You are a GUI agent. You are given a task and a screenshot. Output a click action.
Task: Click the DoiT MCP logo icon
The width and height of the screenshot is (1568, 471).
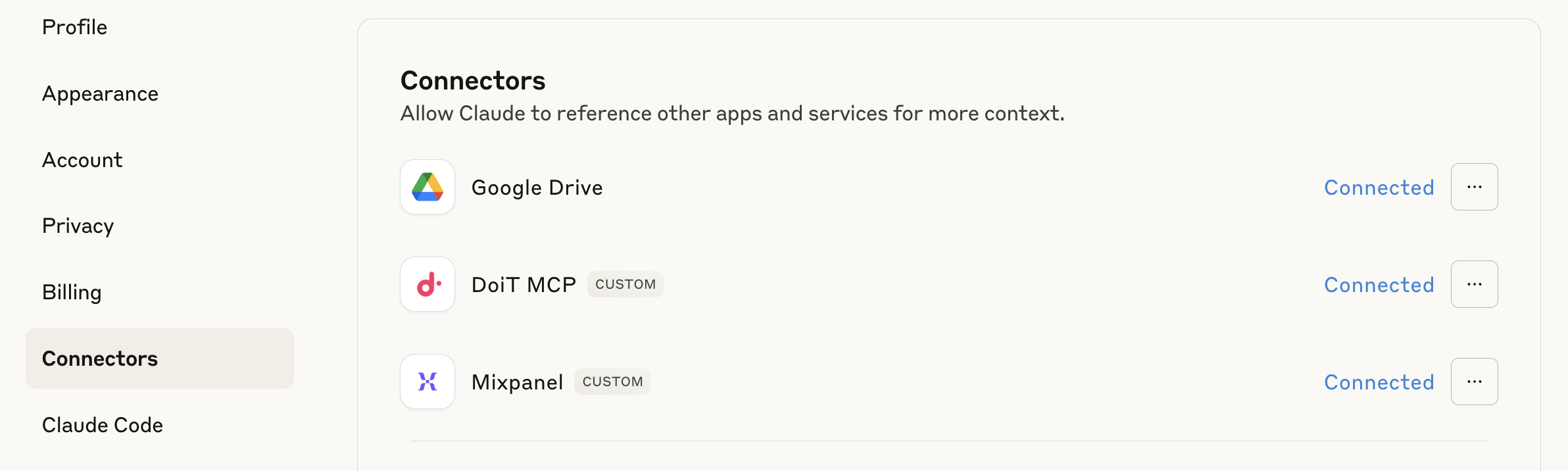point(428,285)
